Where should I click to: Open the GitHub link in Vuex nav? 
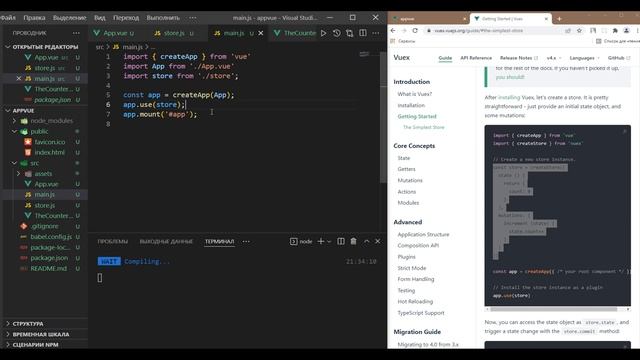pos(619,58)
